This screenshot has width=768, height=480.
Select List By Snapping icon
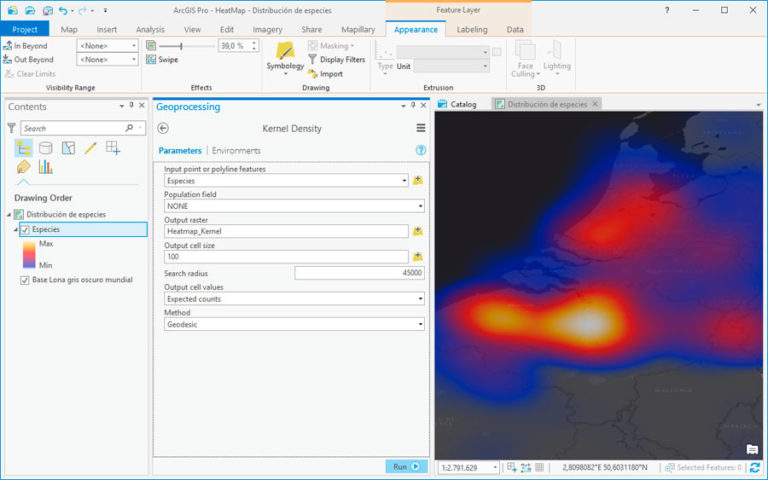click(x=113, y=147)
